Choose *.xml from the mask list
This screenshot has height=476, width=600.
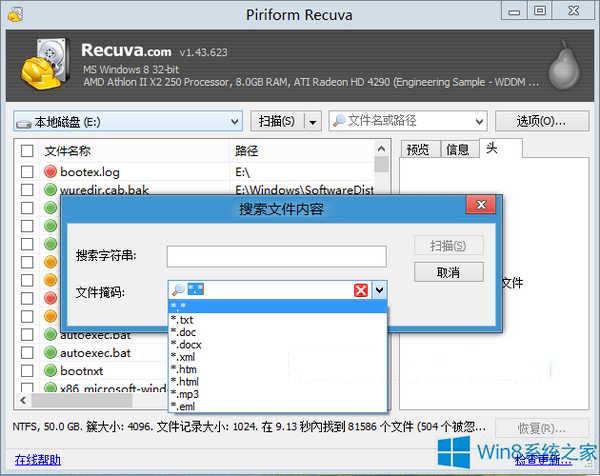[x=278, y=357]
